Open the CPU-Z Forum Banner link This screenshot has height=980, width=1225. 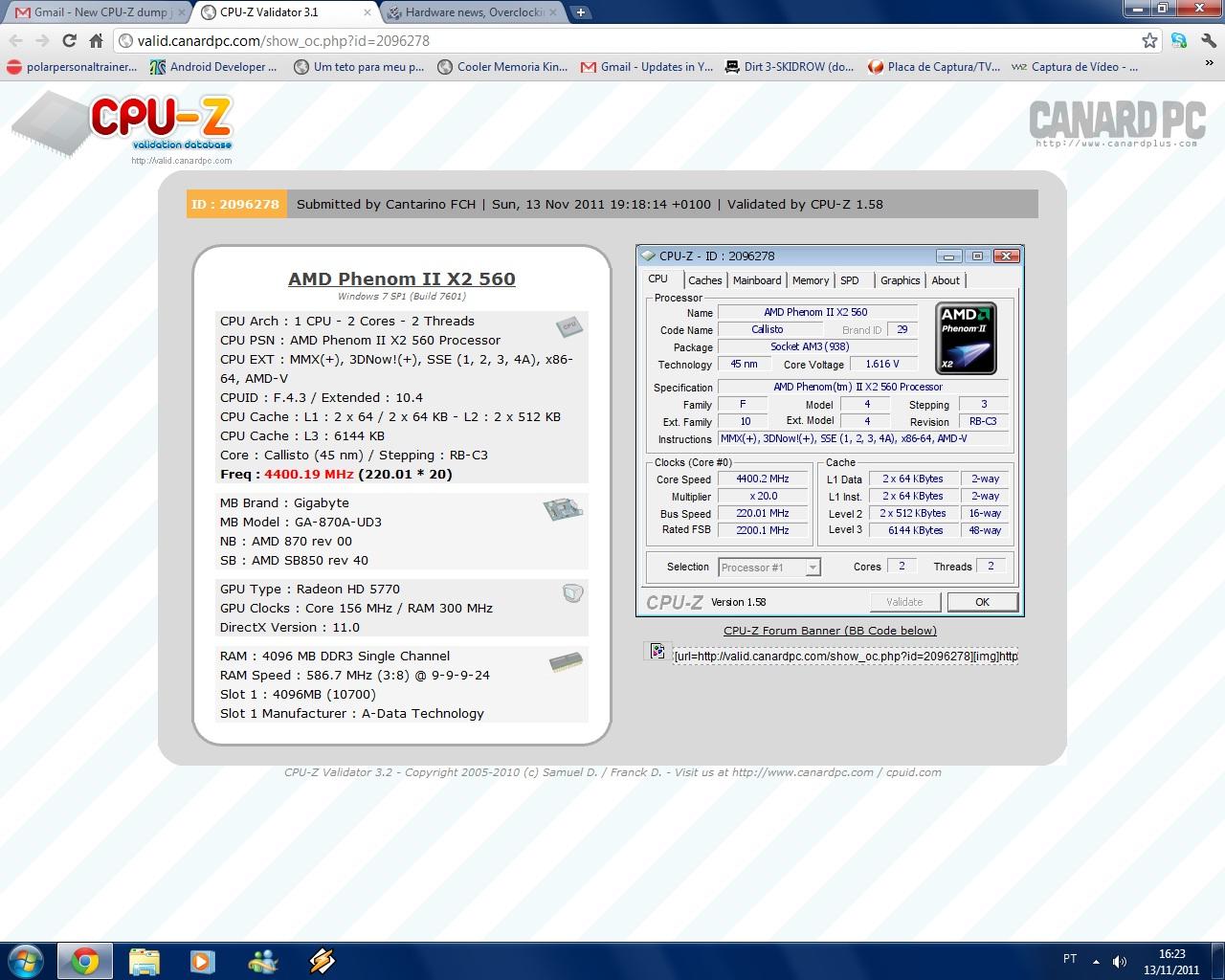pos(830,631)
